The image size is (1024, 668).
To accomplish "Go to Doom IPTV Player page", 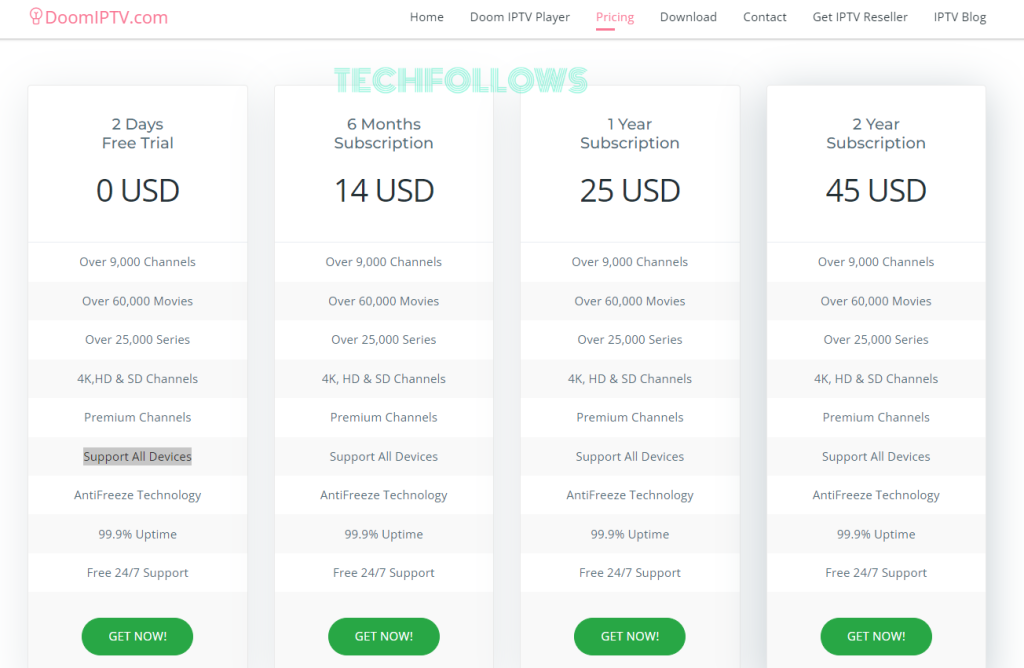I will 520,17.
